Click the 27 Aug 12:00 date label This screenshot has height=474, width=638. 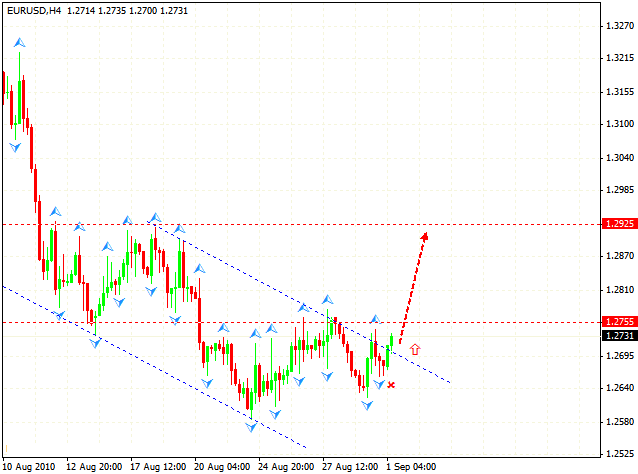[350, 467]
